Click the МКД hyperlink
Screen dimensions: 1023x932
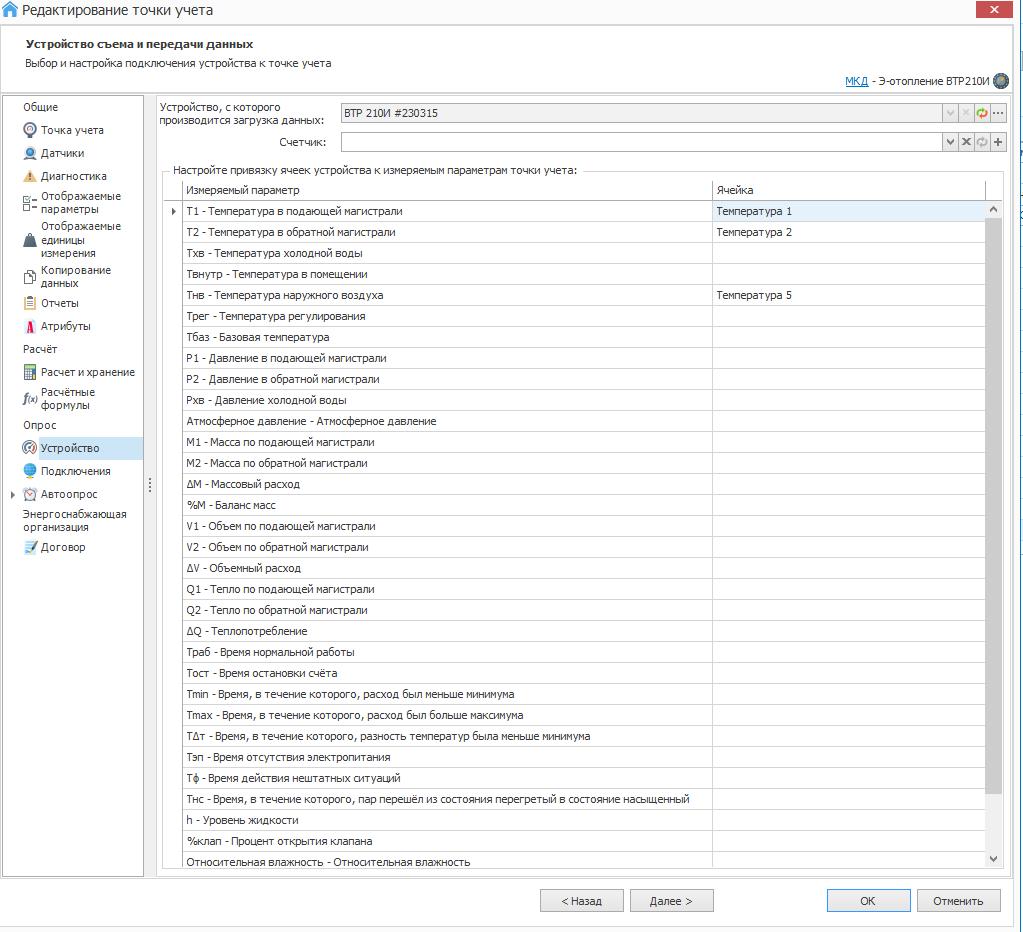click(x=856, y=81)
